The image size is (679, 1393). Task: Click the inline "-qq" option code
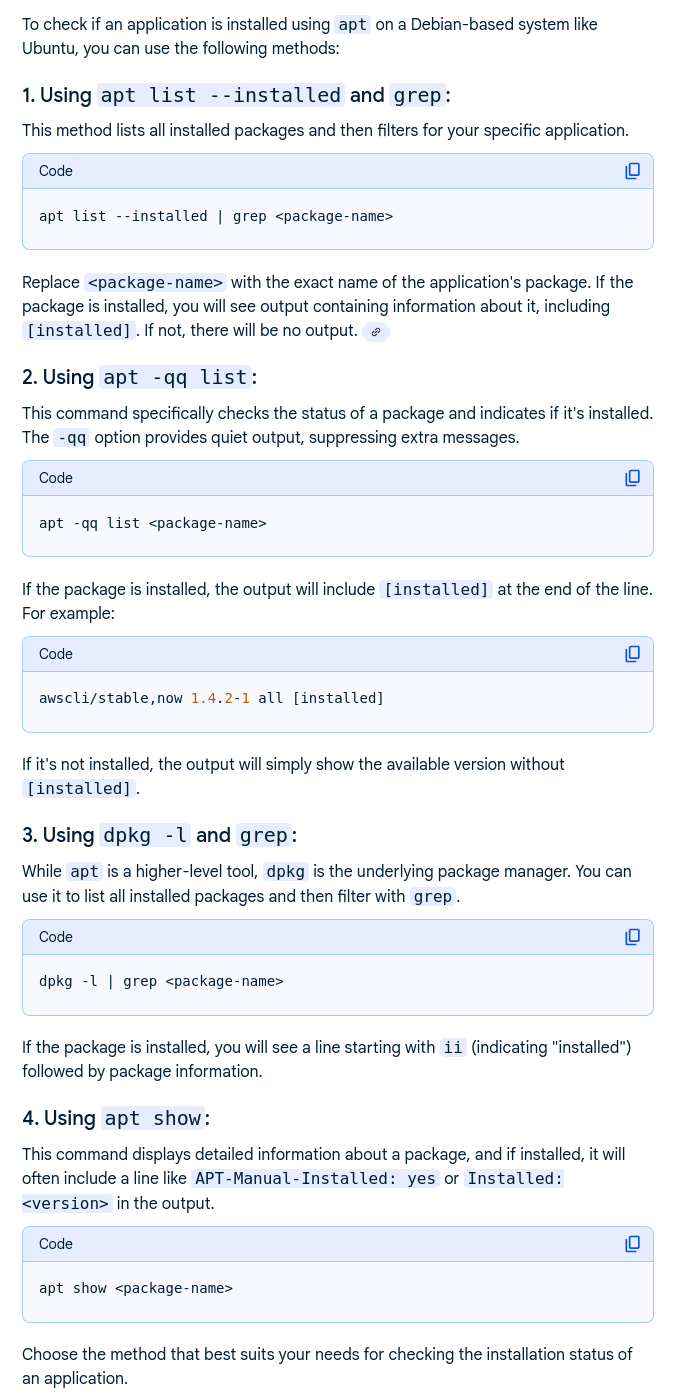[70, 438]
